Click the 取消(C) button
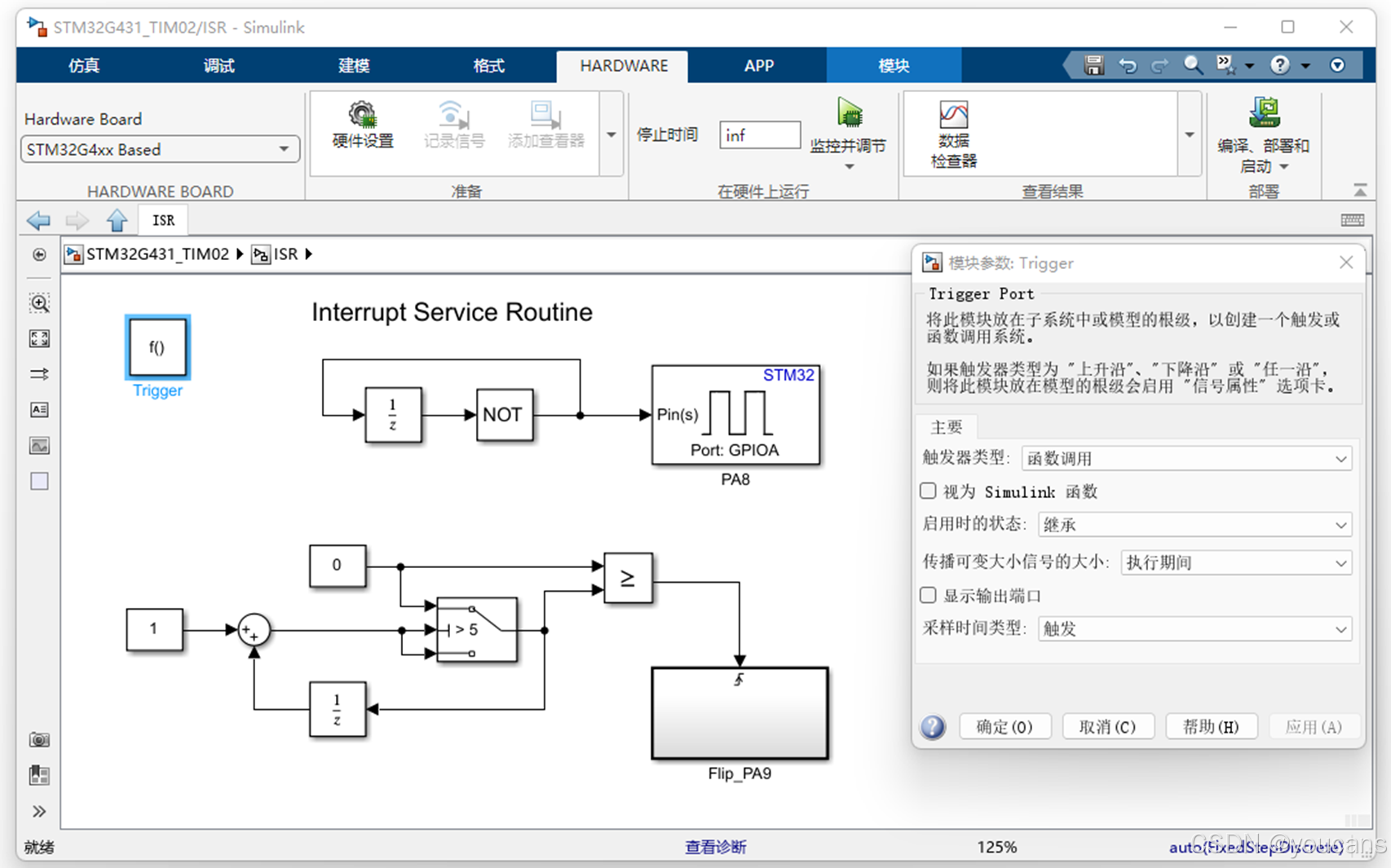Image resolution: width=1391 pixels, height=868 pixels. click(x=1107, y=727)
